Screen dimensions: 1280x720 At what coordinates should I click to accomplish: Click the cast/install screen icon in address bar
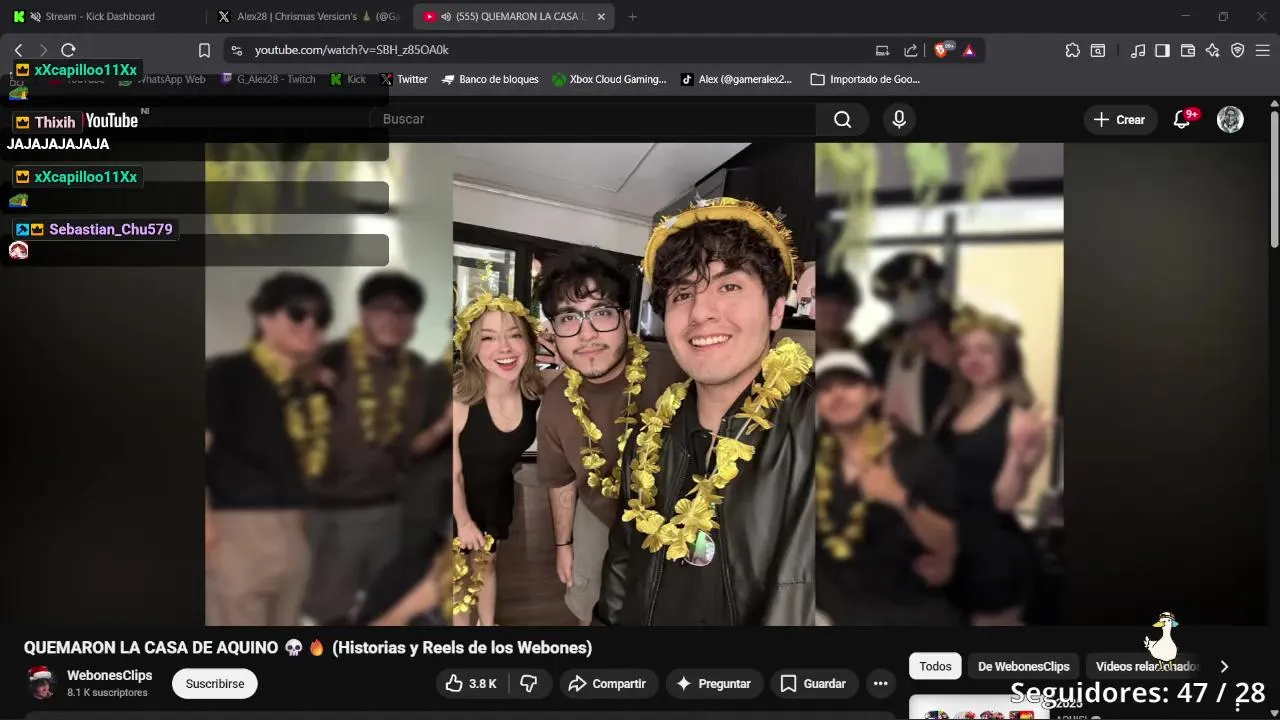coord(882,50)
